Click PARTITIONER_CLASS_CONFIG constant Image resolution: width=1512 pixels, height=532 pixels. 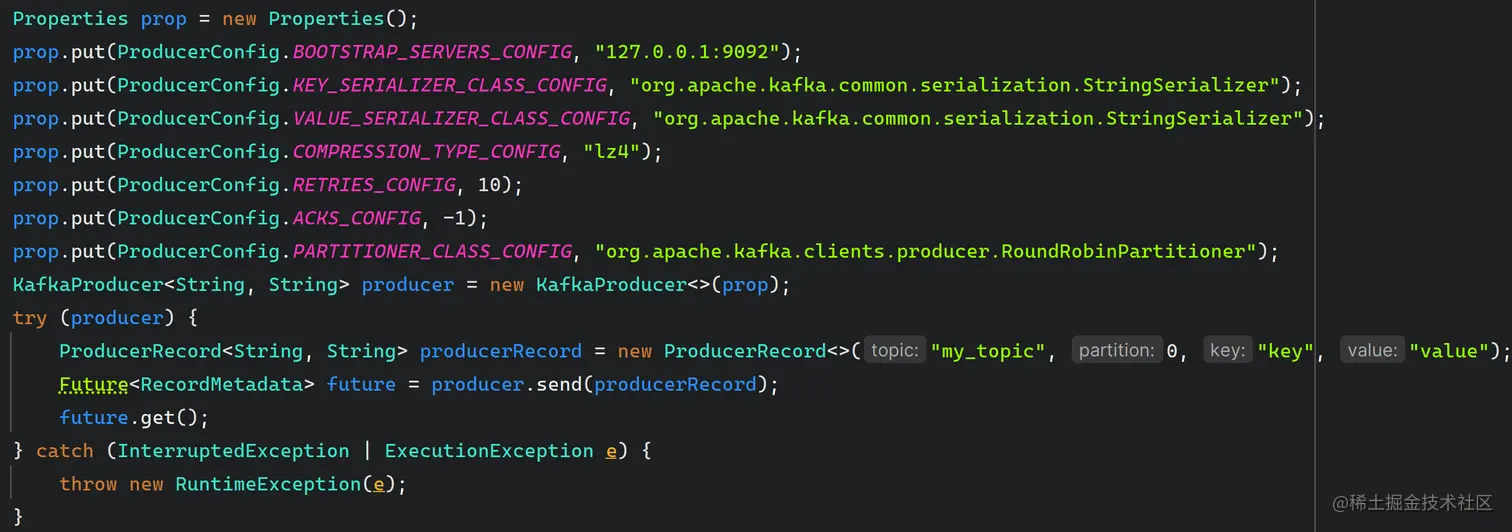point(432,250)
